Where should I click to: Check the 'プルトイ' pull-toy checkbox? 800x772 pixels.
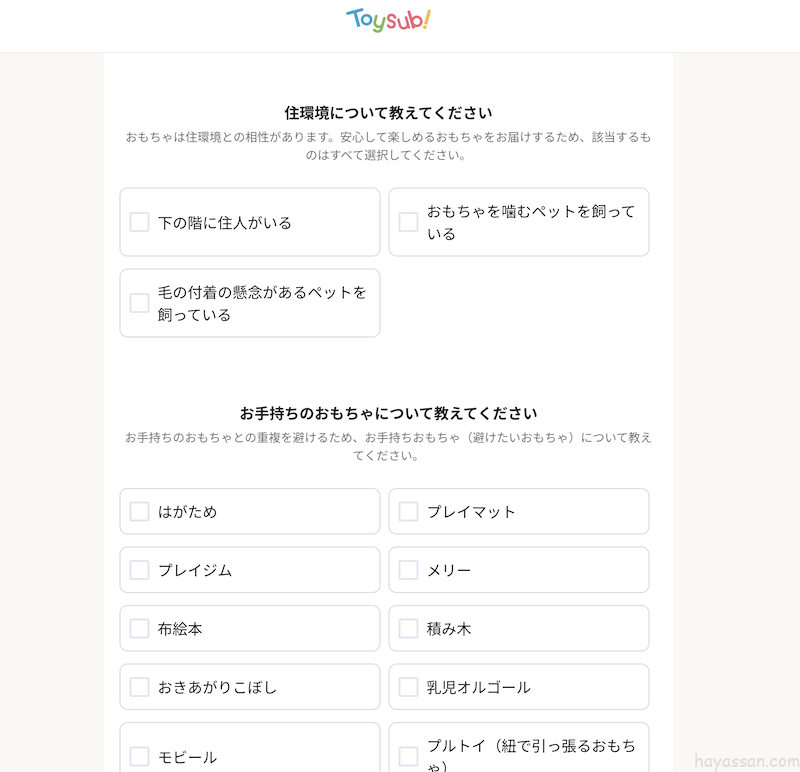click(x=408, y=756)
